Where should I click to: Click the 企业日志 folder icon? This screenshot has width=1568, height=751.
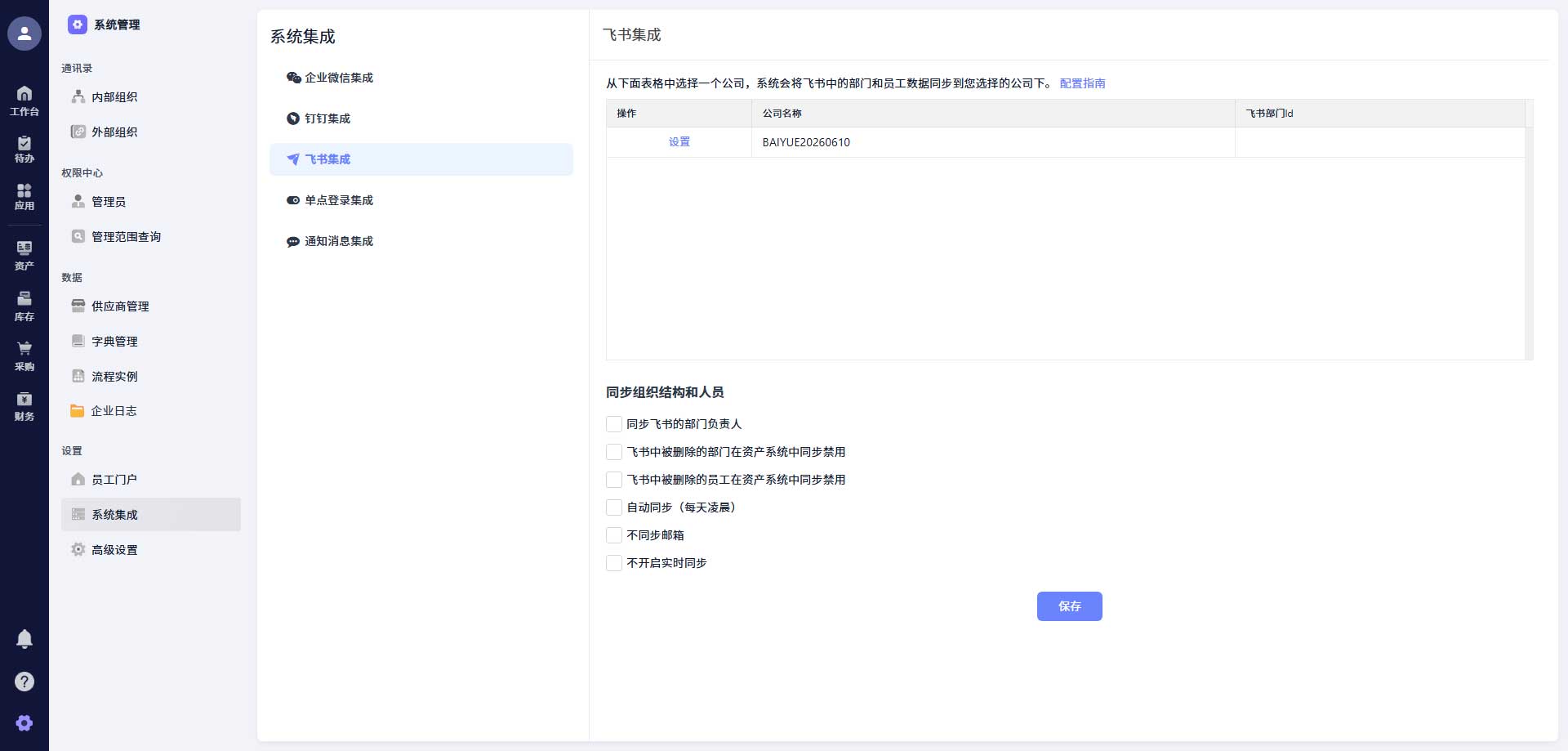coord(78,410)
